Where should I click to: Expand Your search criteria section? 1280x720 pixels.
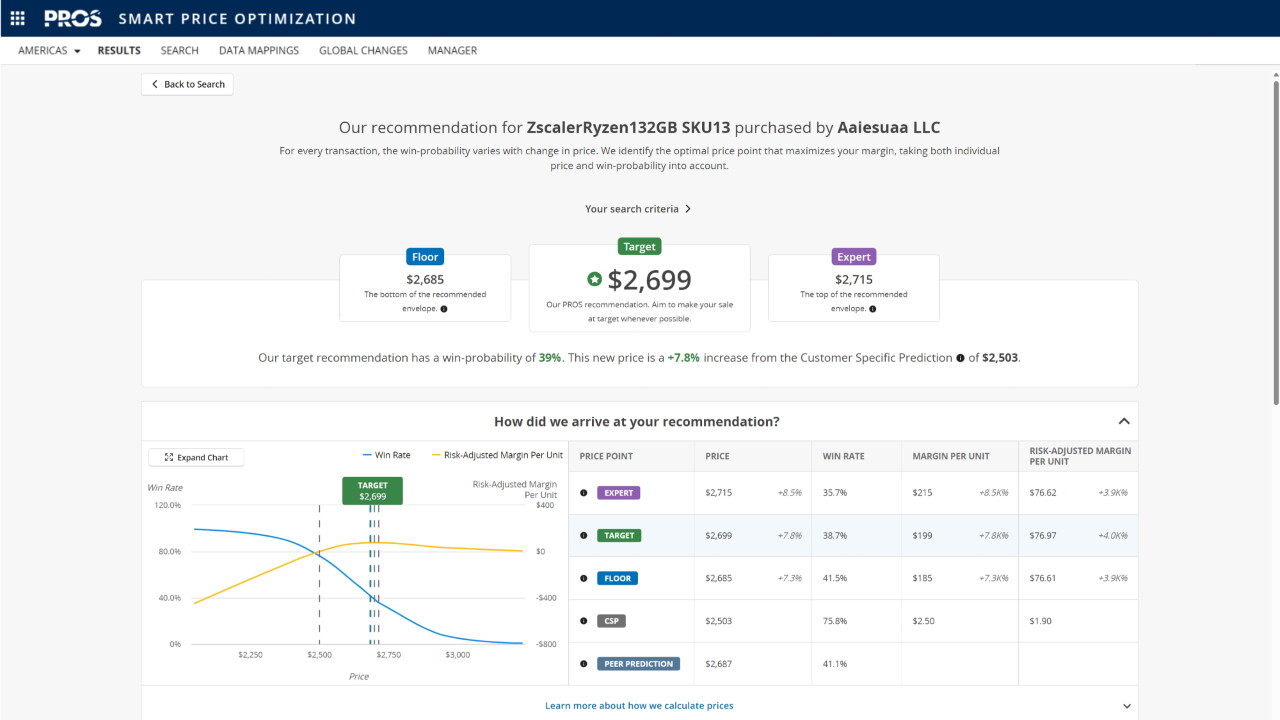point(638,209)
